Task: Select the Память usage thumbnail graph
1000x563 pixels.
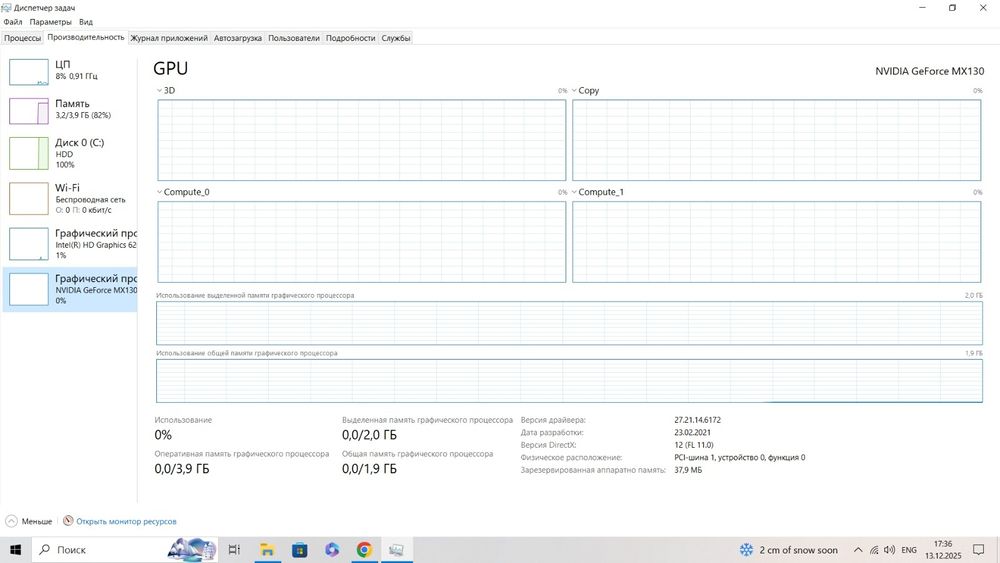Action: click(x=29, y=111)
